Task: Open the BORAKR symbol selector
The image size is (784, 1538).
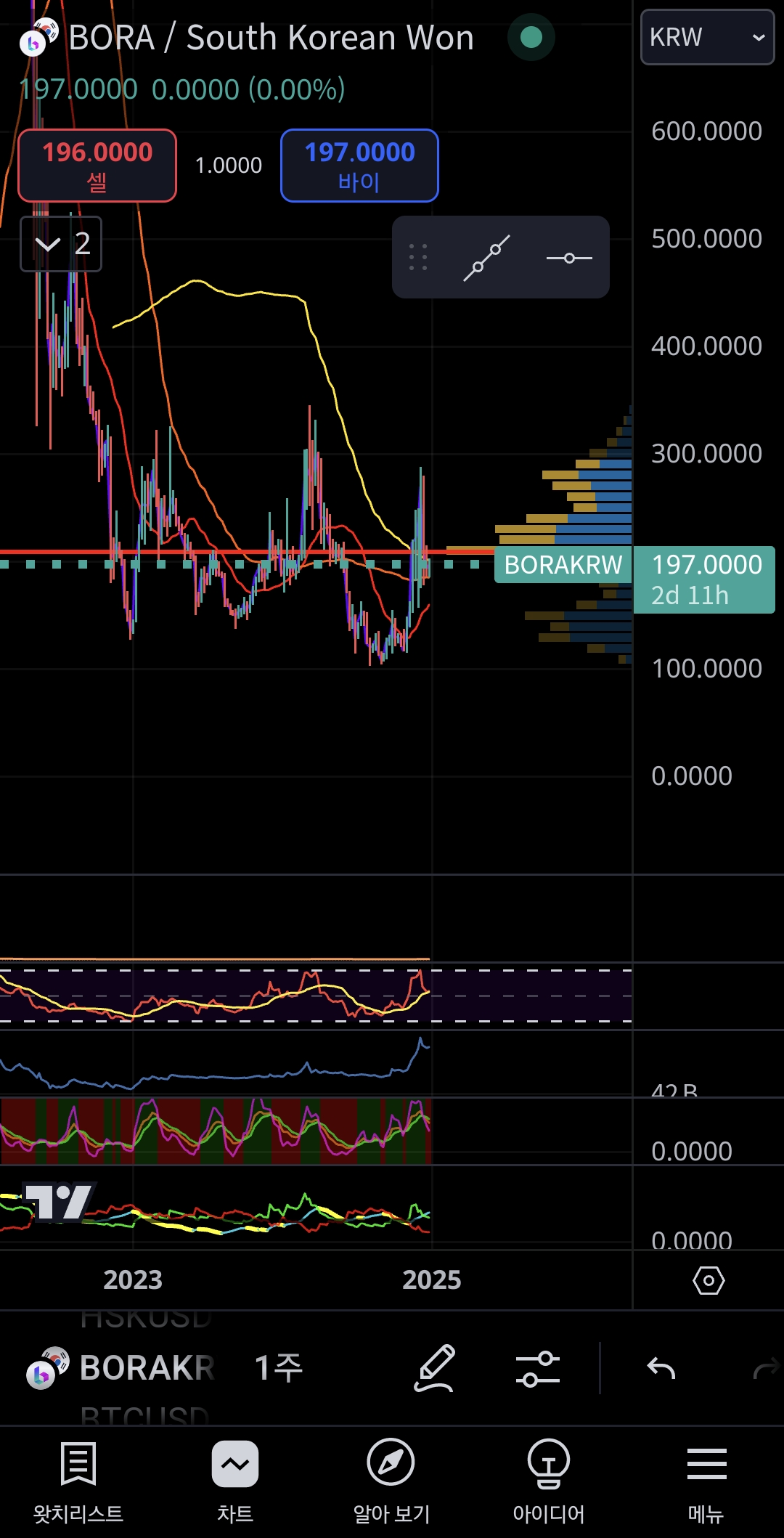Action: pos(121,1368)
